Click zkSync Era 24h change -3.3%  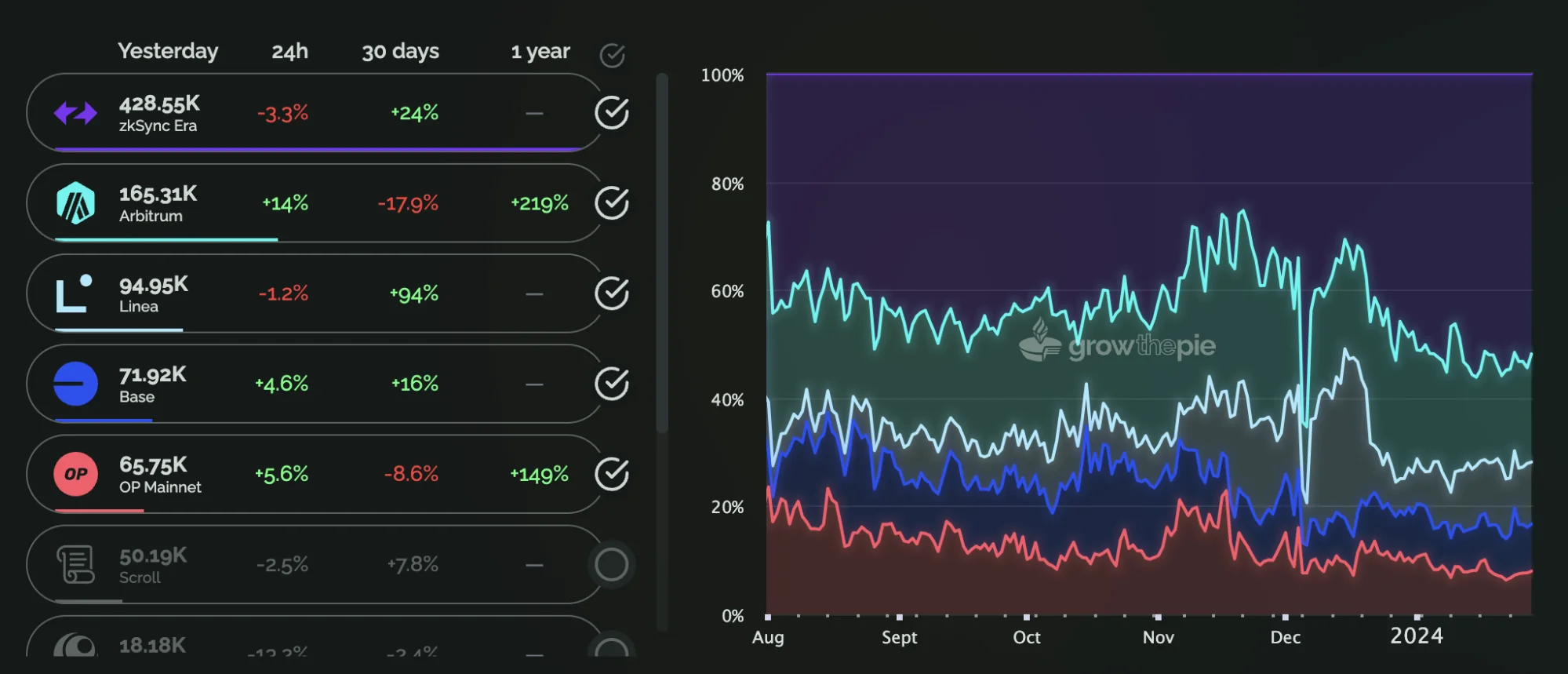pos(282,114)
